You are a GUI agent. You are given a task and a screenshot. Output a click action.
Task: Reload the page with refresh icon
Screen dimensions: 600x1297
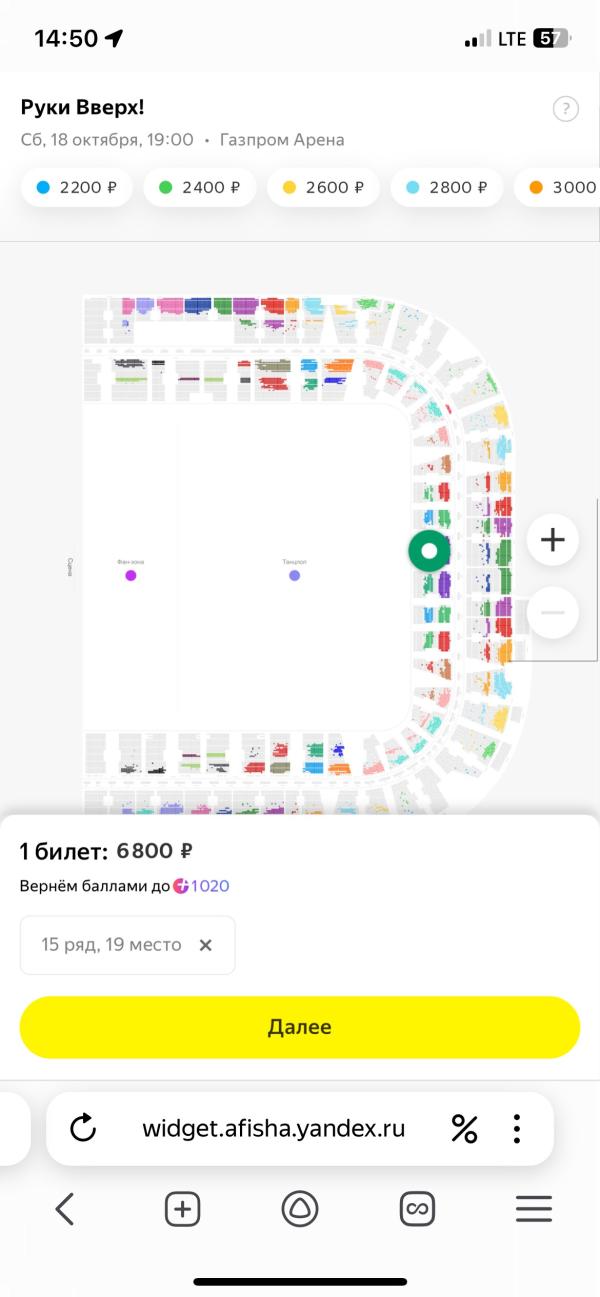[x=83, y=1129]
